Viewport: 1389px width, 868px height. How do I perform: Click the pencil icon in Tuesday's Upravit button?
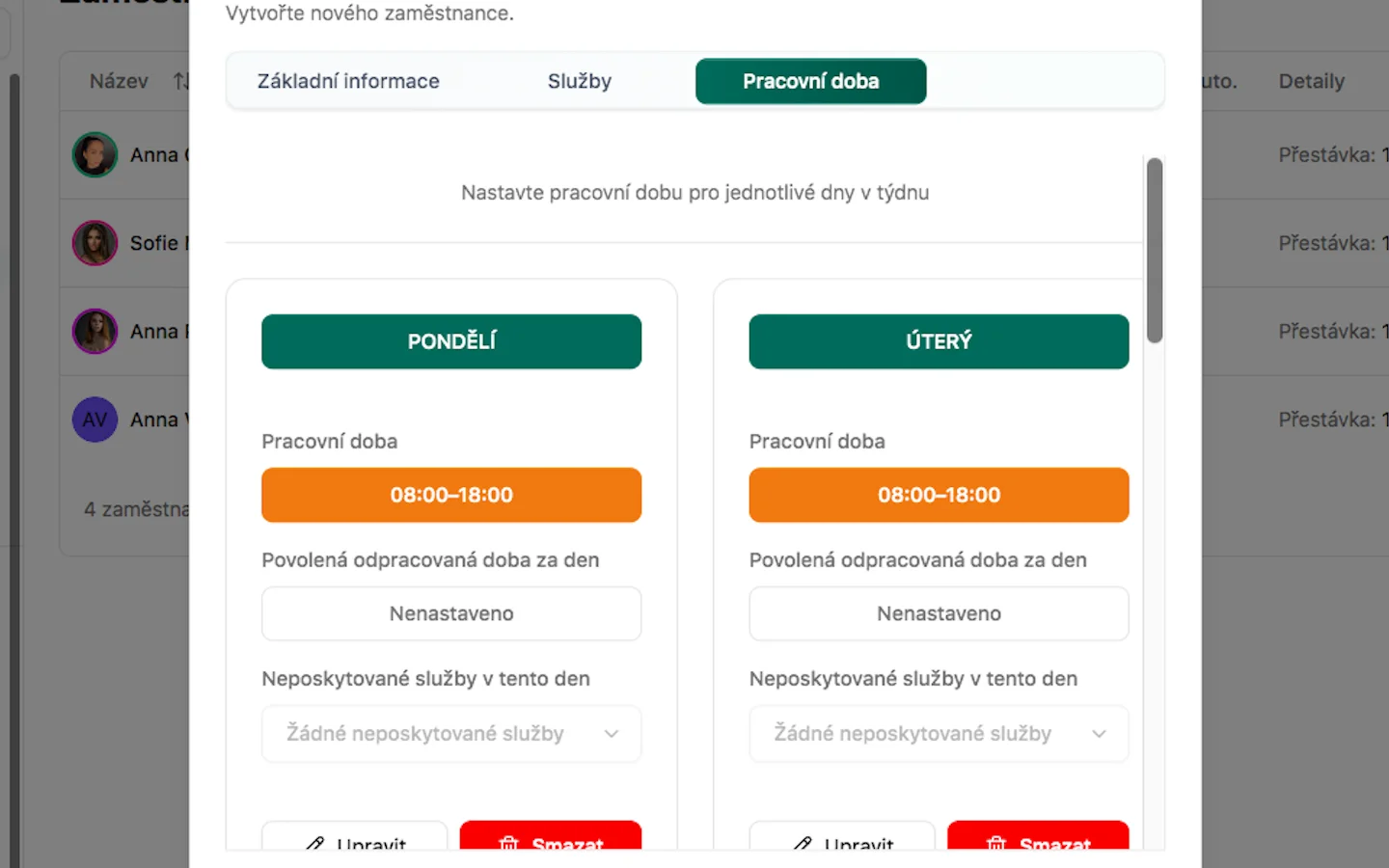[803, 844]
